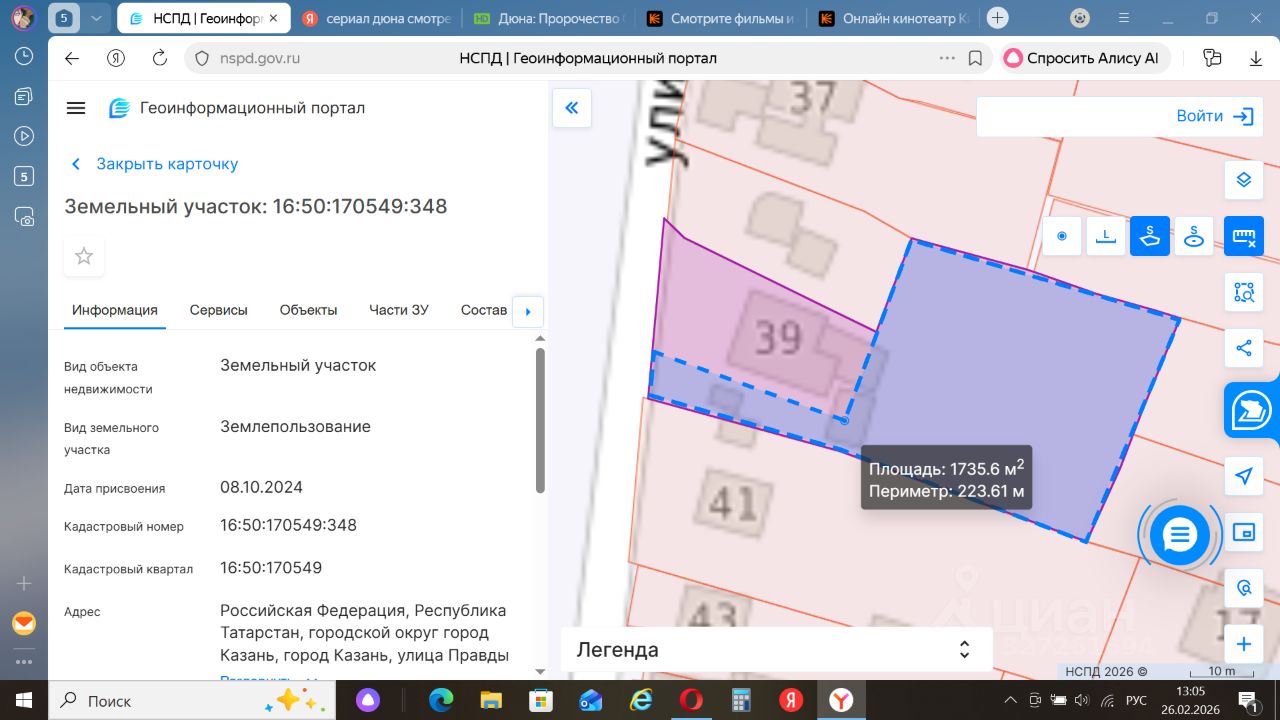Click the info panel vertical scrollbar
1280x720 pixels.
point(540,420)
